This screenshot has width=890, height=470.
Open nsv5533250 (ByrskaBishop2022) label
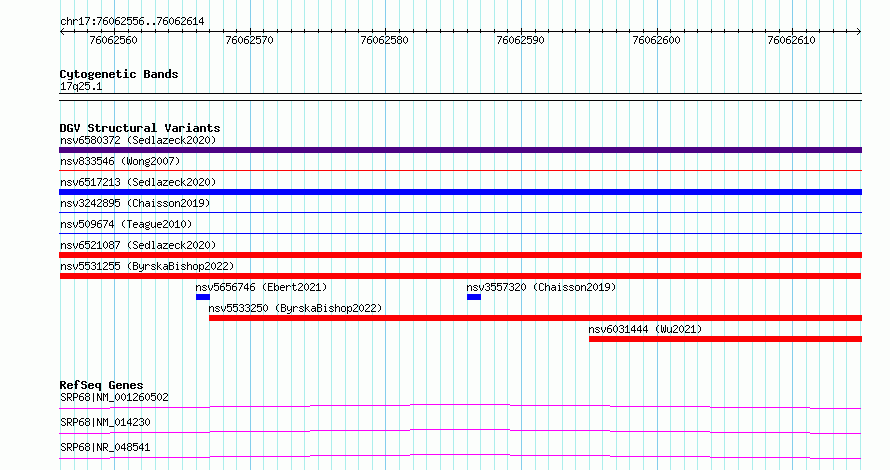click(x=295, y=308)
